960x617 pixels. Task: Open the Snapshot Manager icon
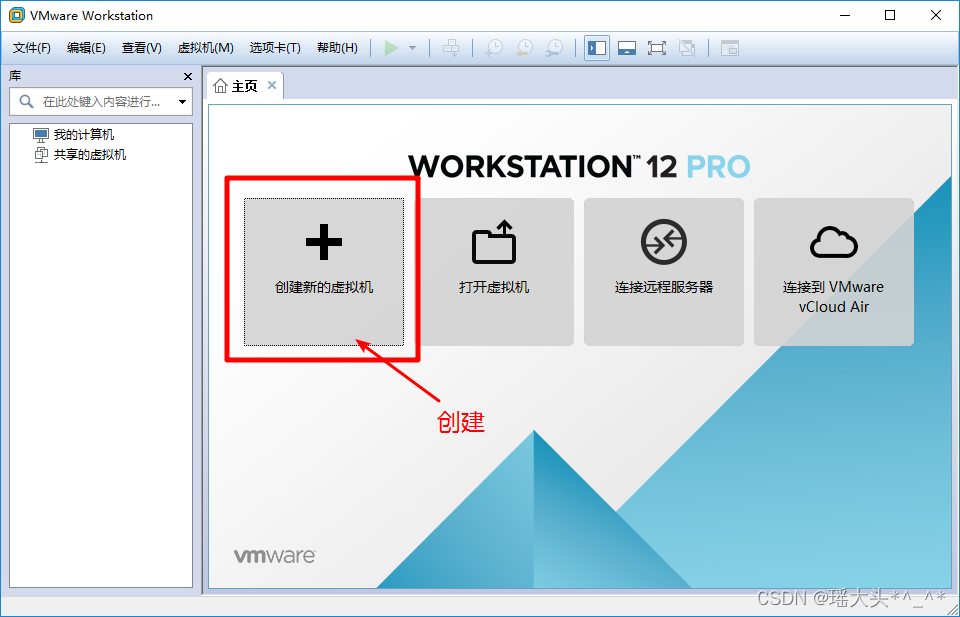(x=555, y=47)
